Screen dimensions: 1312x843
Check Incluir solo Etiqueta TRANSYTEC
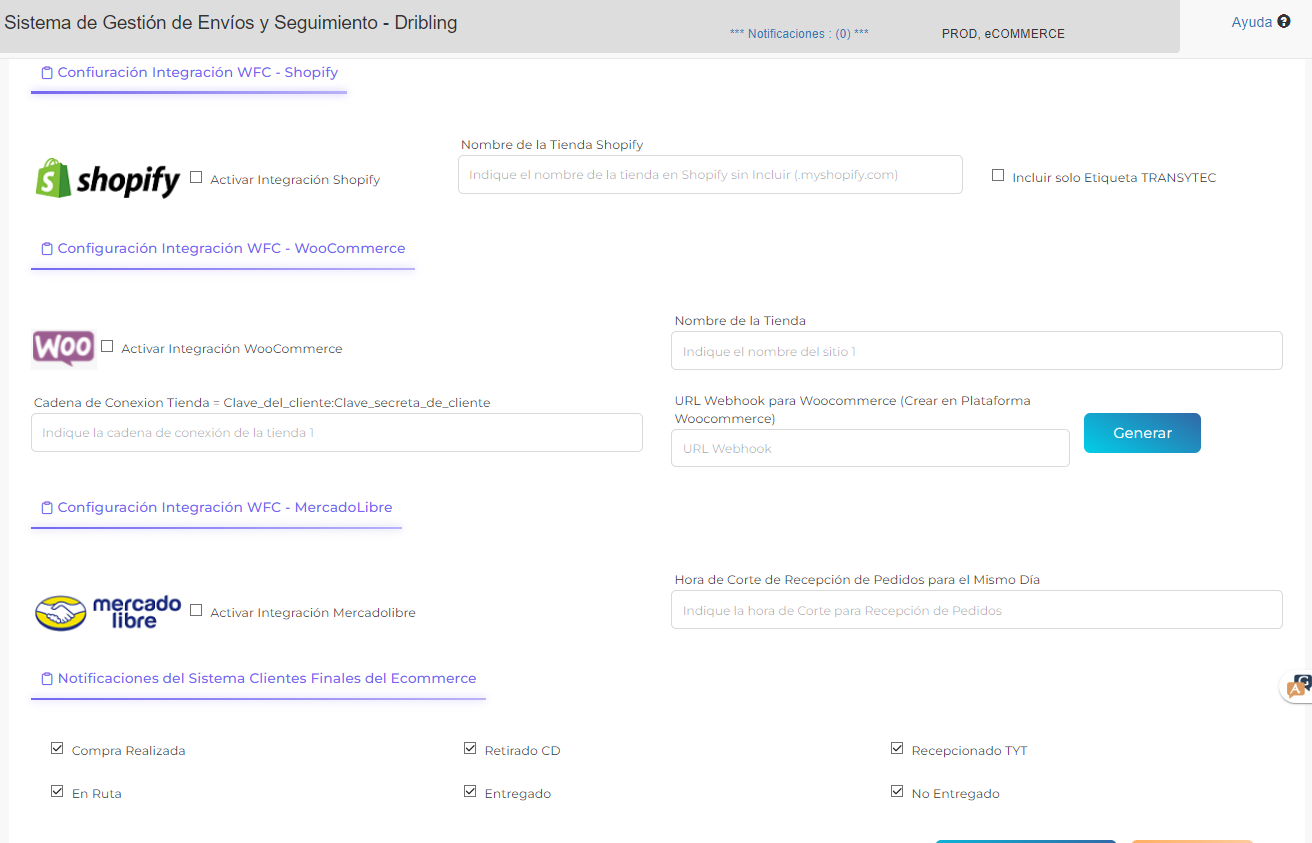tap(998, 175)
